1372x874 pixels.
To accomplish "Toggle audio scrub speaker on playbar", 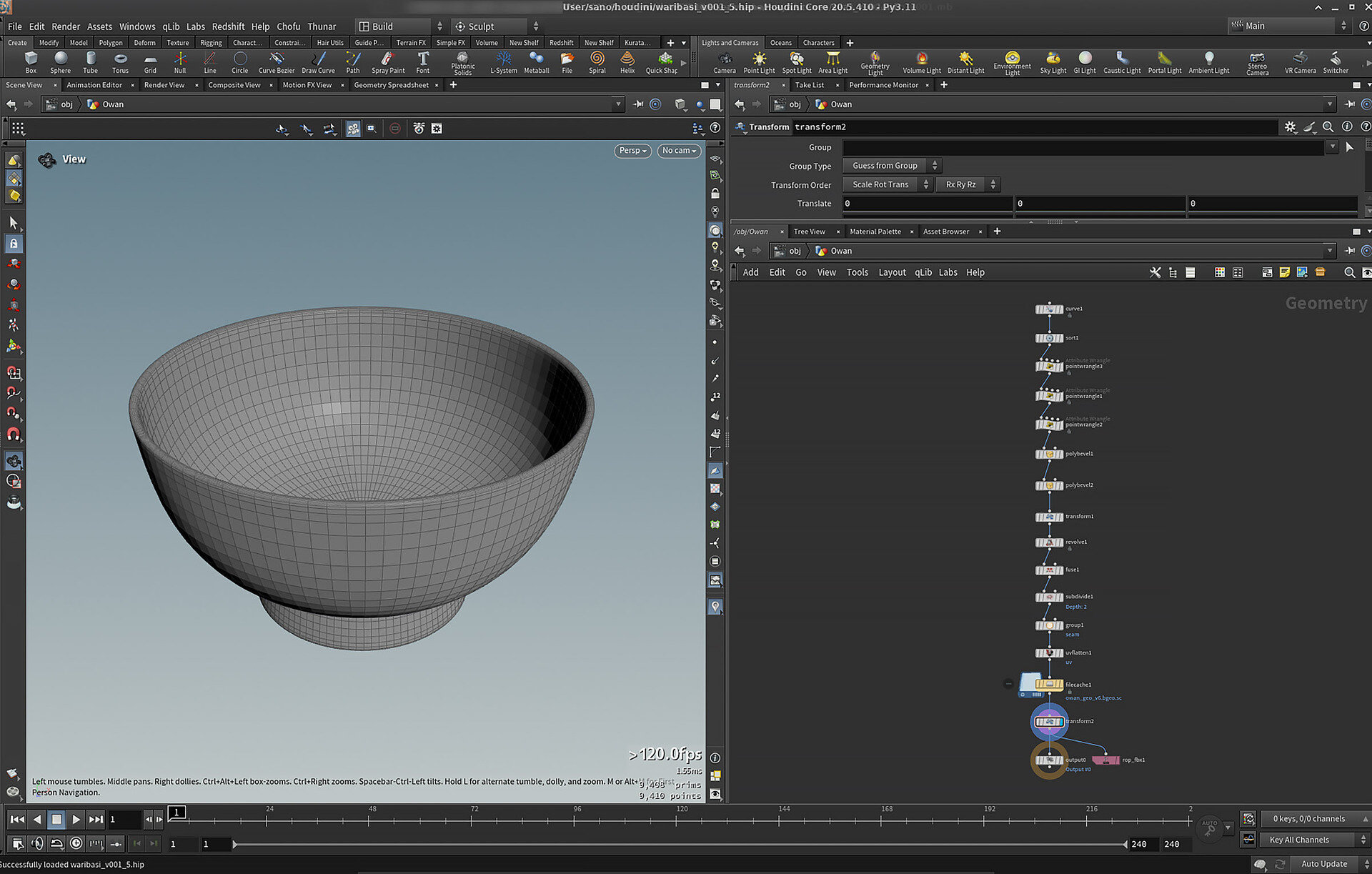I will pos(38,843).
